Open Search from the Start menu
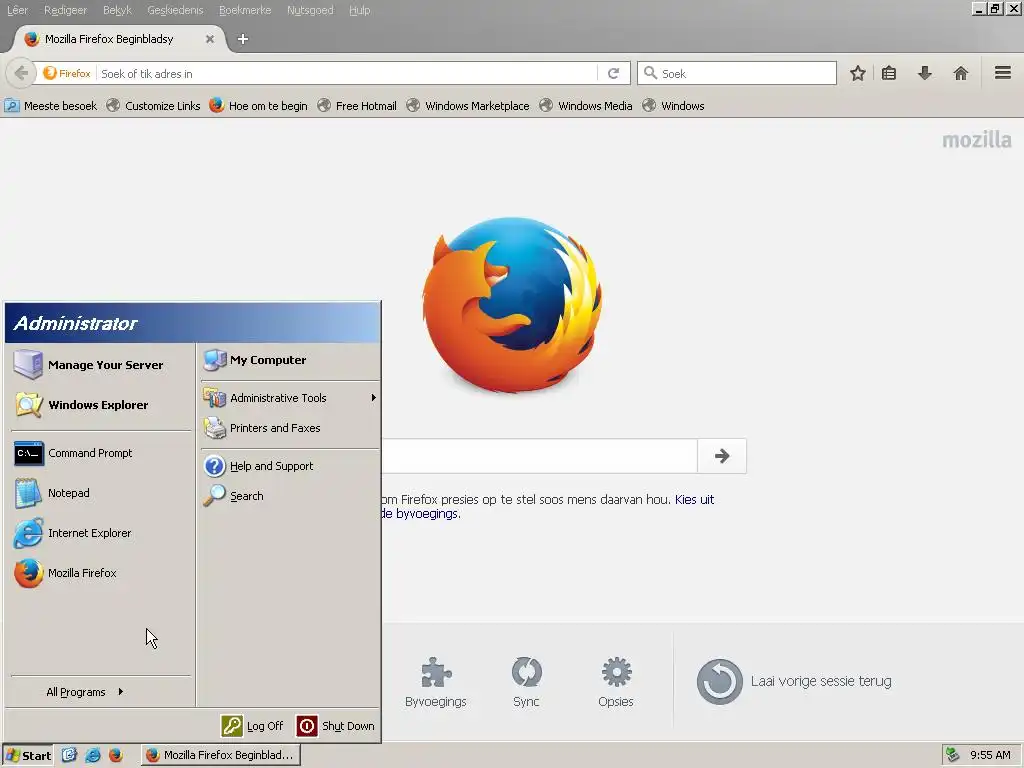This screenshot has height=768, width=1024. click(x=290, y=496)
